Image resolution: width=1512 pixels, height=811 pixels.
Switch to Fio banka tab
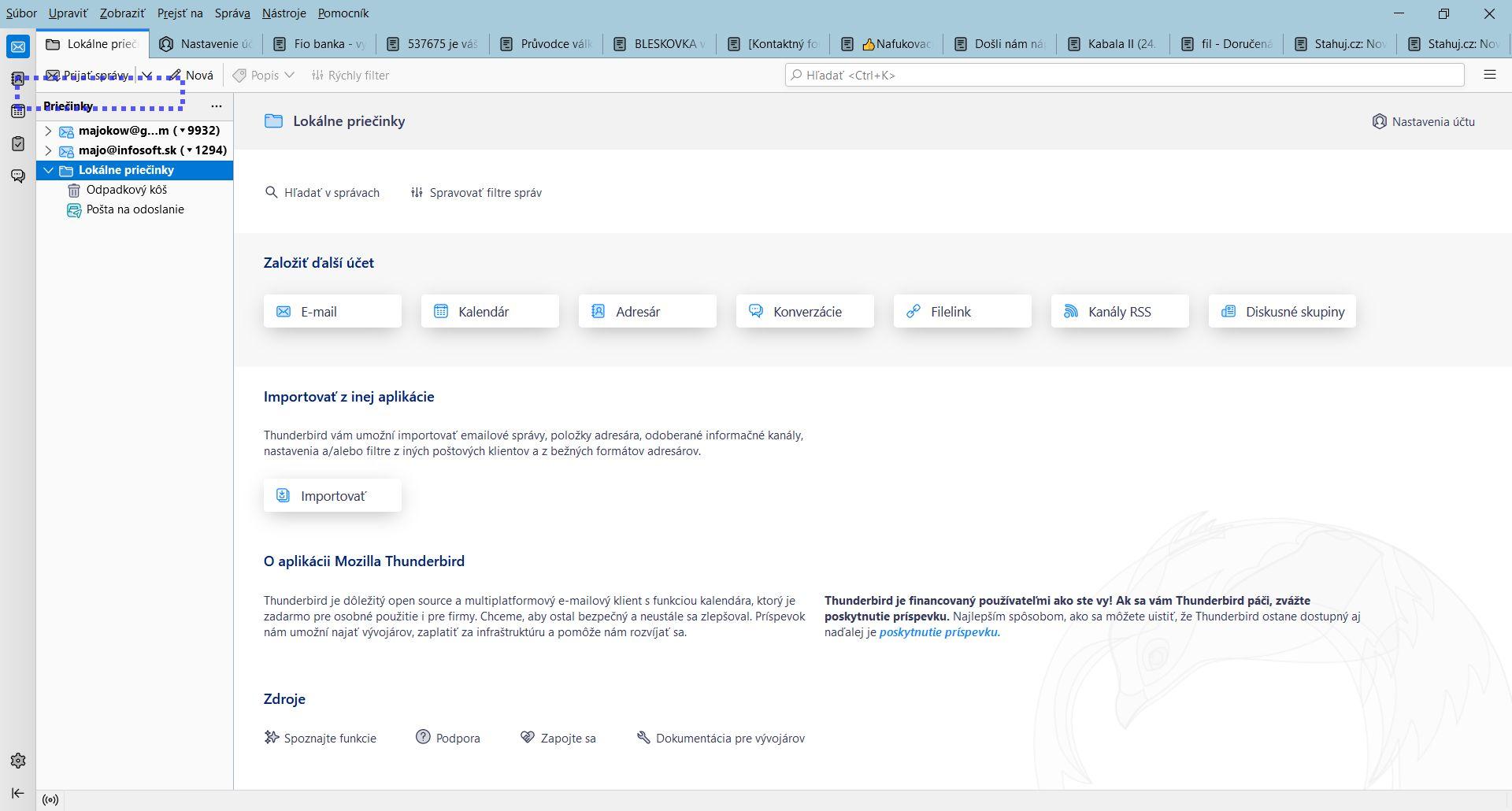pyautogui.click(x=320, y=44)
